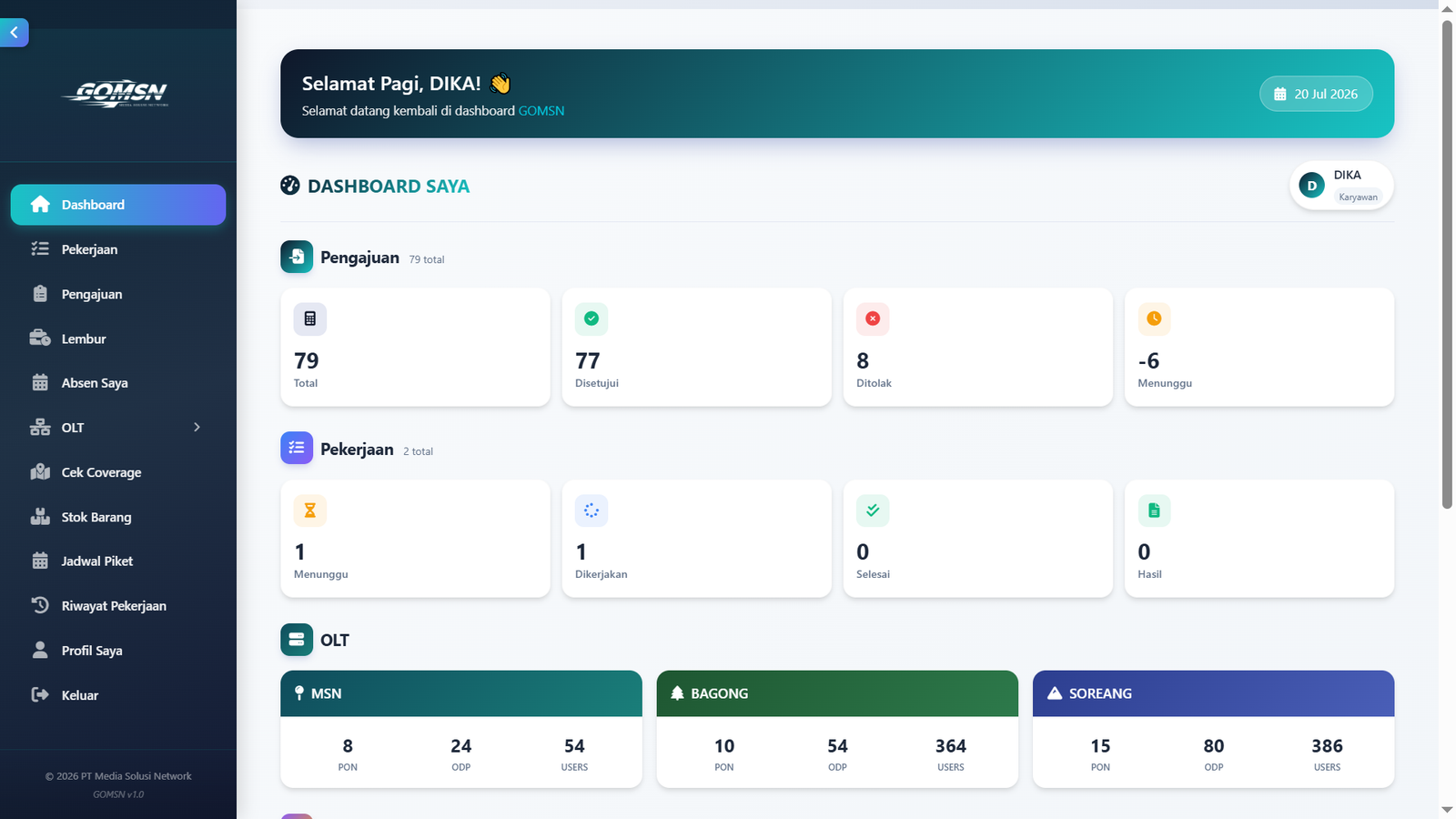
Task: Click the Karyawan role badge
Action: coord(1358,197)
